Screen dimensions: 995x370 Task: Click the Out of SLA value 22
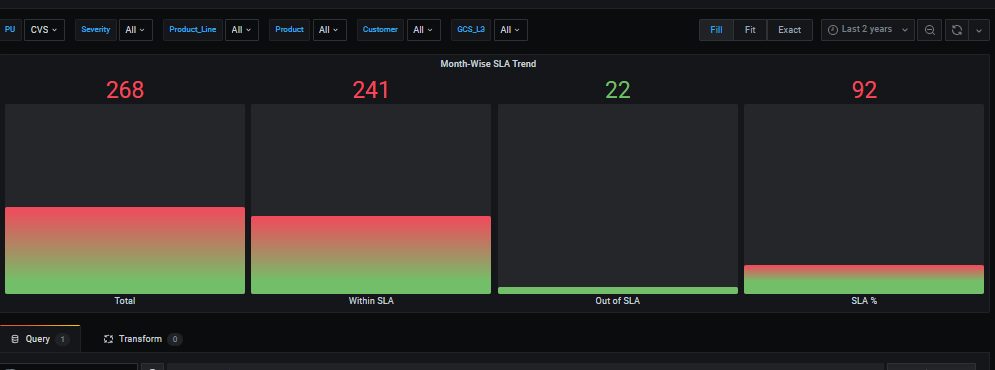[x=617, y=90]
